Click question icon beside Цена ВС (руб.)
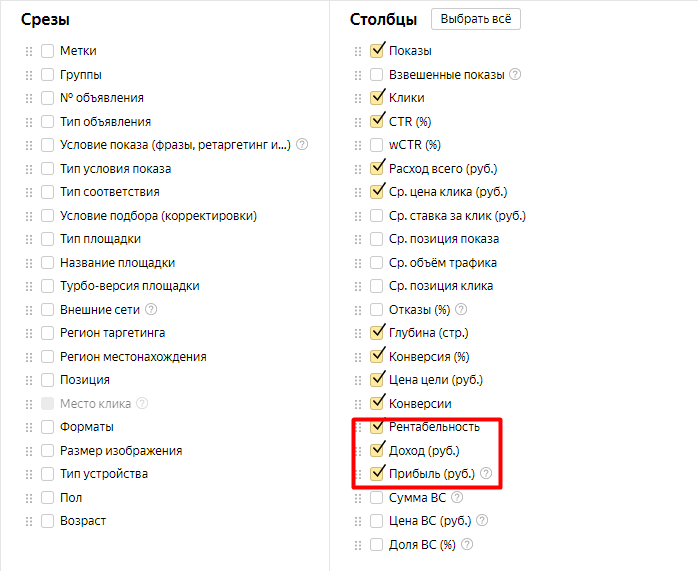 (482, 520)
